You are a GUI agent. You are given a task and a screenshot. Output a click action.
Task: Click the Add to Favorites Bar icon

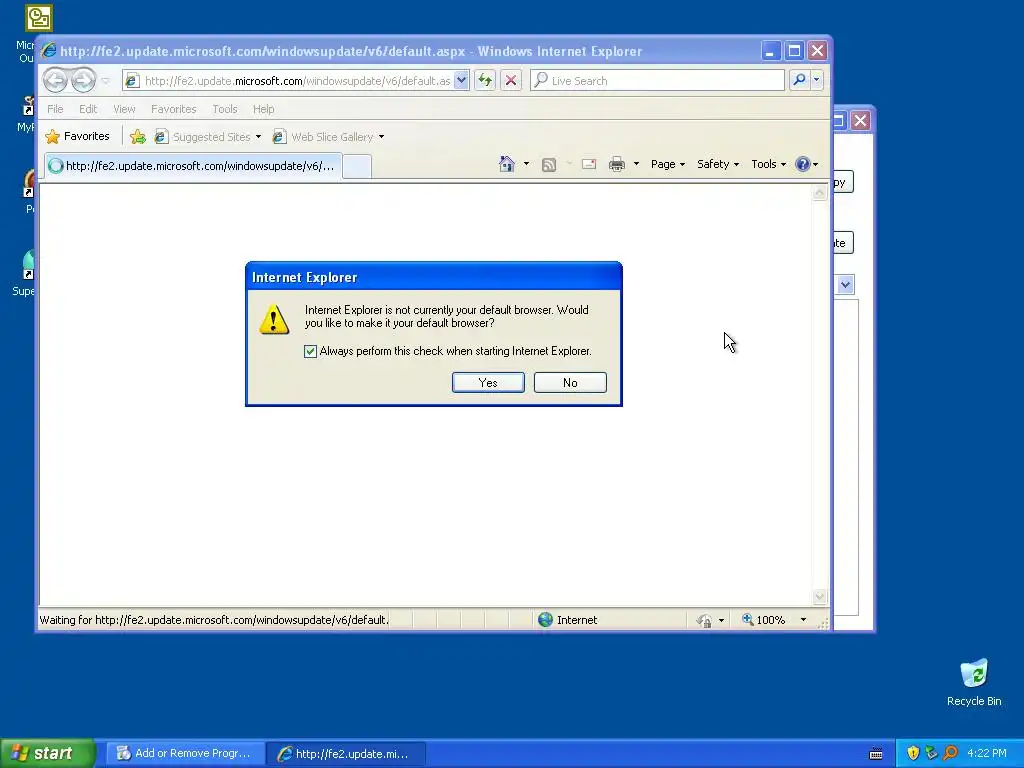[137, 136]
